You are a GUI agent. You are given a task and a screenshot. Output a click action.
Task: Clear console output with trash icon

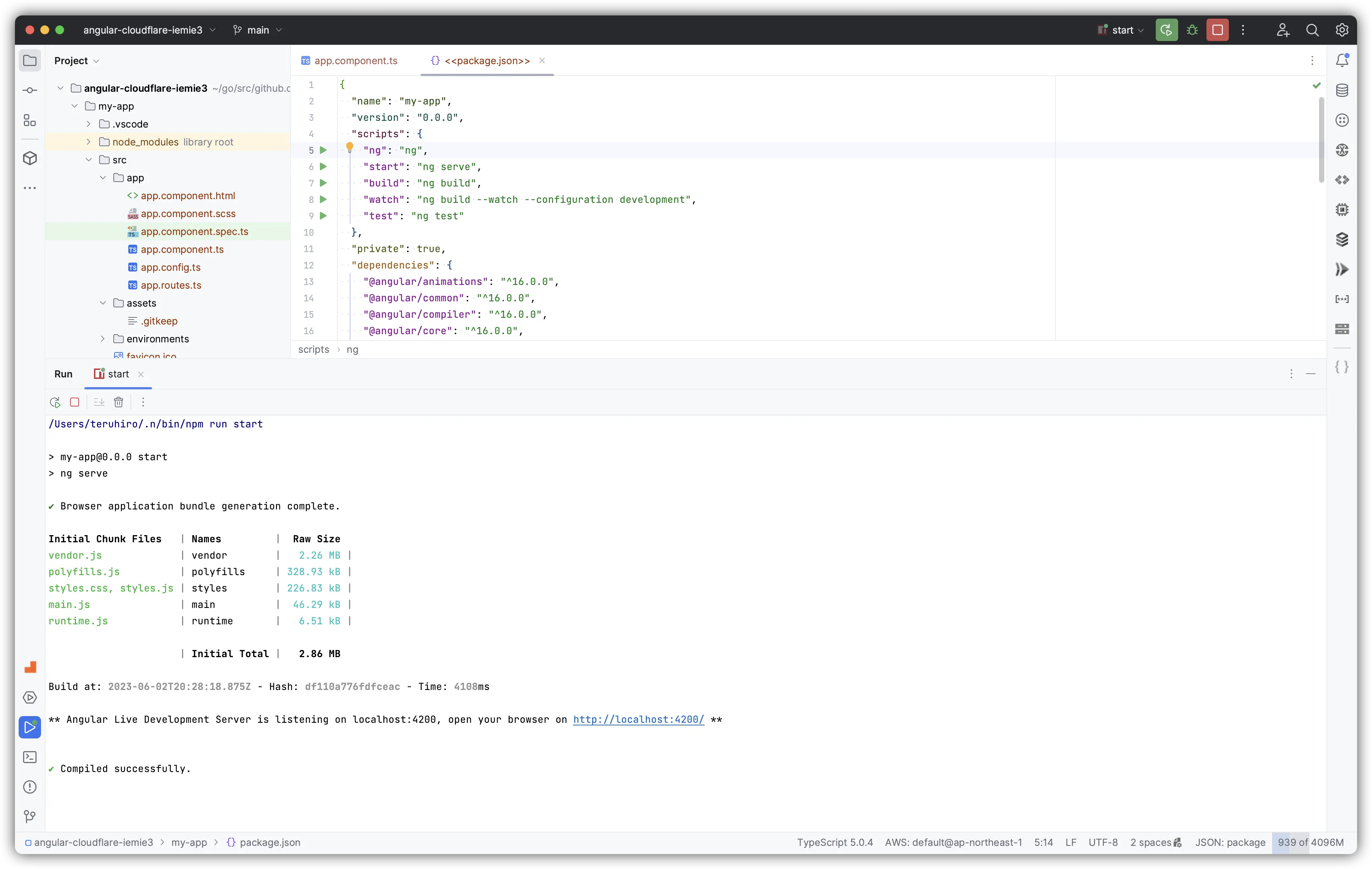(x=119, y=402)
